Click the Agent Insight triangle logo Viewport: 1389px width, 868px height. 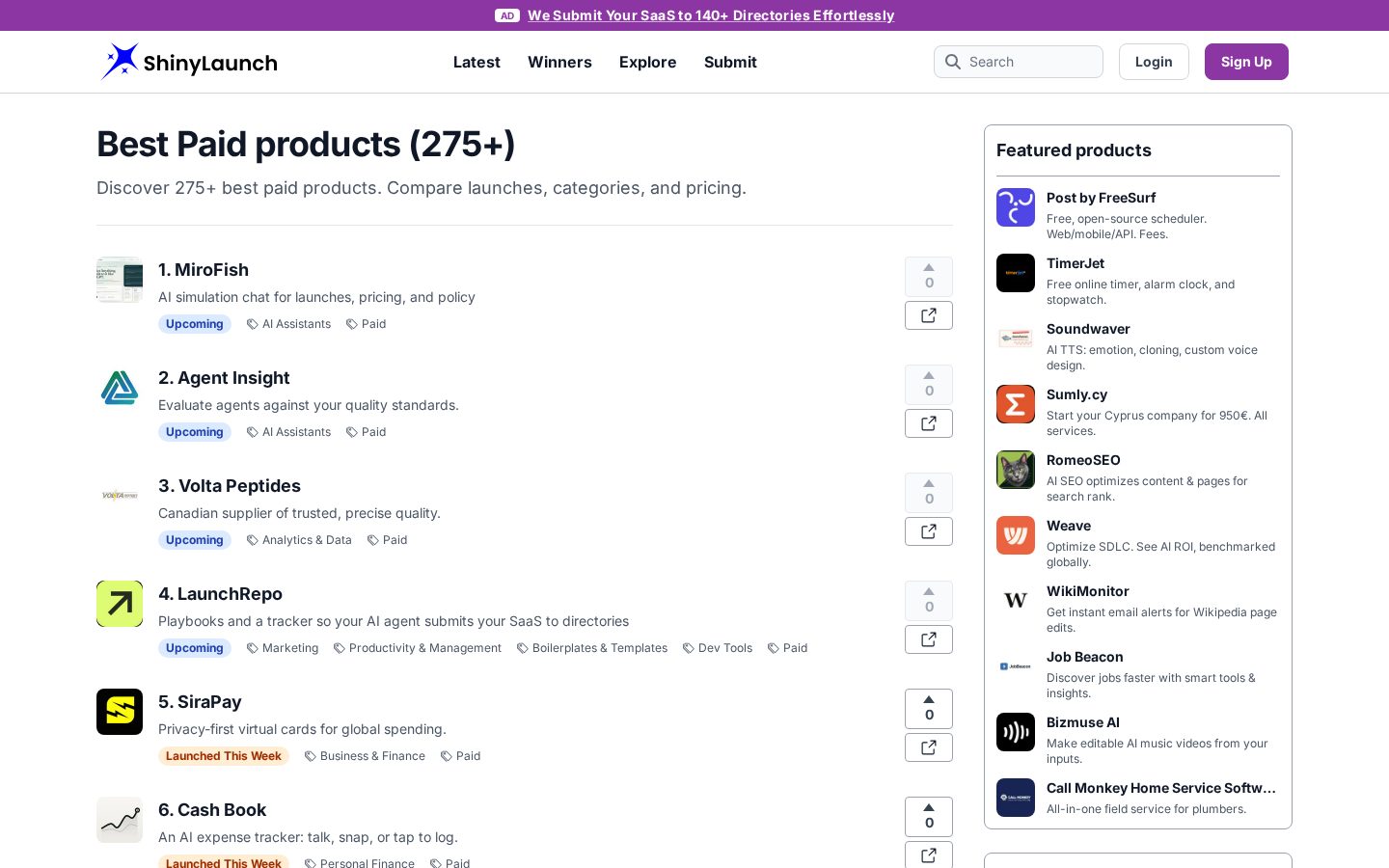pyautogui.click(x=120, y=388)
